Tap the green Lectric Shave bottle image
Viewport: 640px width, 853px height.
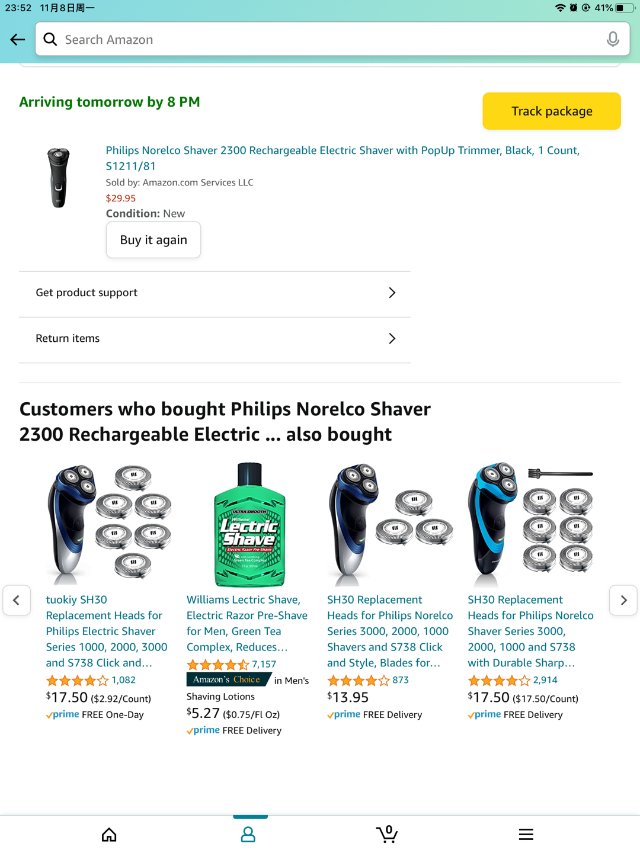[x=249, y=524]
